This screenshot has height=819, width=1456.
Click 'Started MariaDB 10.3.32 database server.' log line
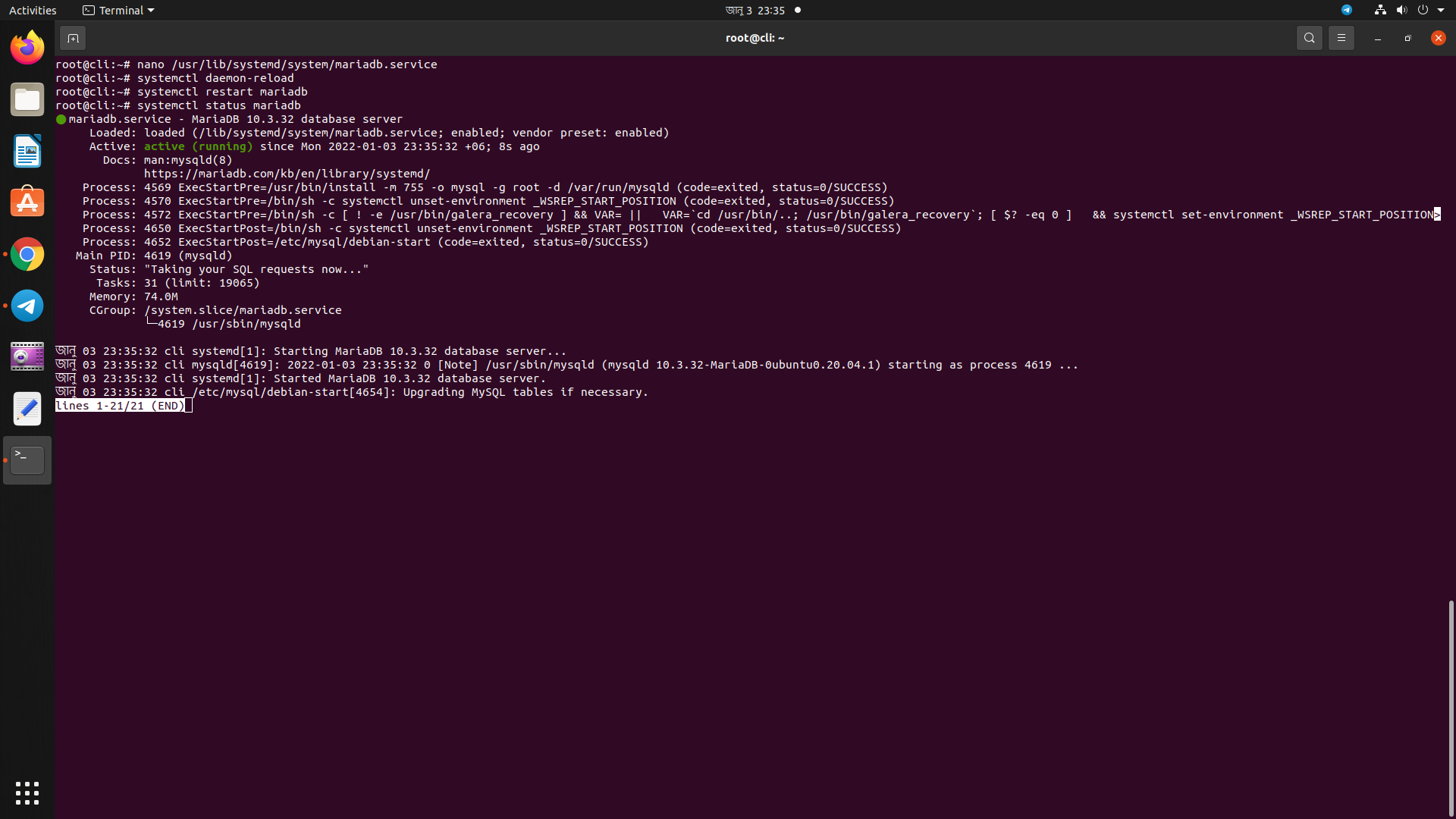coord(409,378)
